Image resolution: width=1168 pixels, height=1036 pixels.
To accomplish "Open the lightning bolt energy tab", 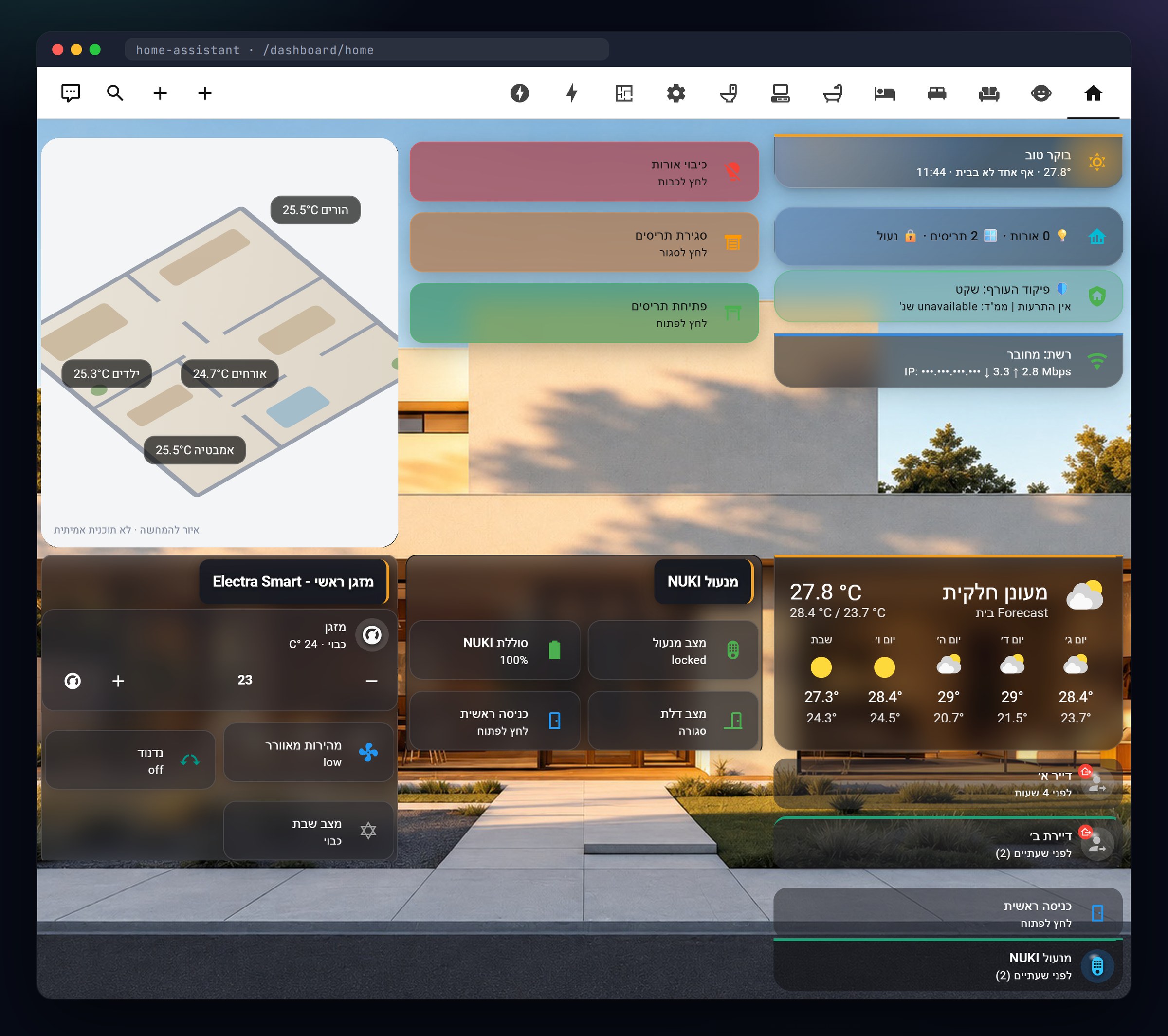I will coord(572,93).
